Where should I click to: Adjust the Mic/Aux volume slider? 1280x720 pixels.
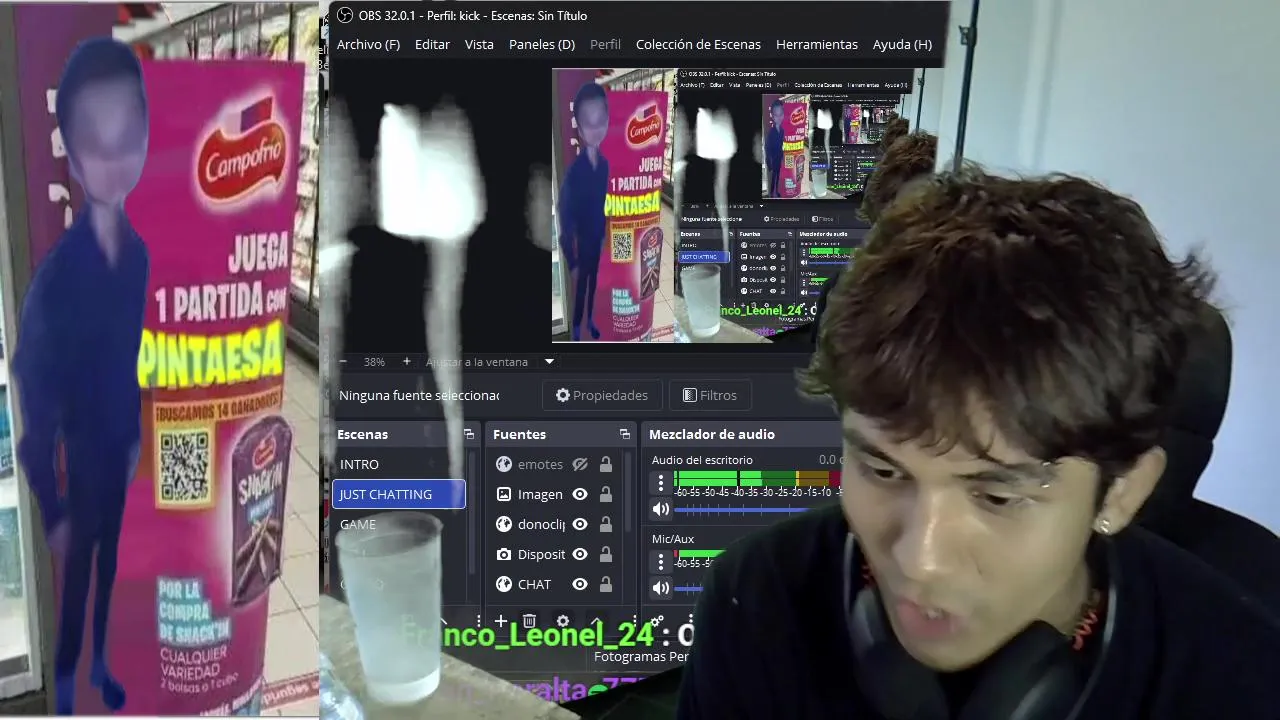(689, 588)
